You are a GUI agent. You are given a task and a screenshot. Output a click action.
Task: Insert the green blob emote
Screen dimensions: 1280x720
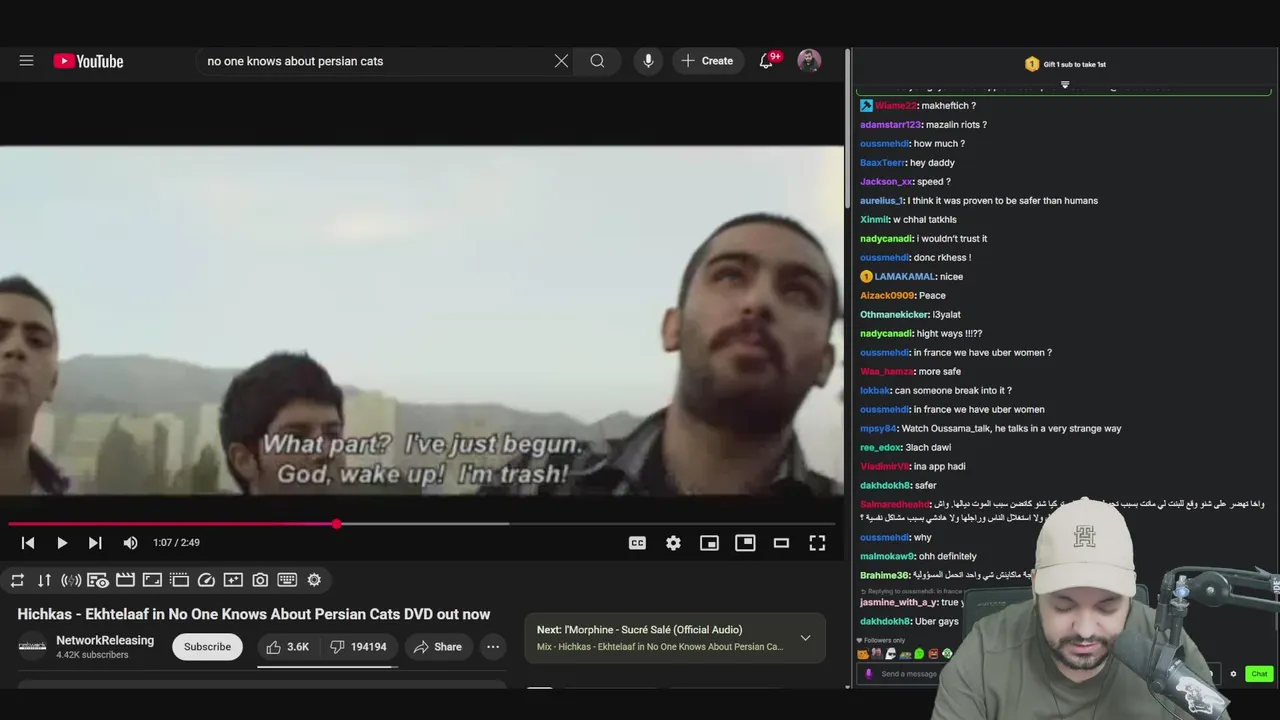919,654
